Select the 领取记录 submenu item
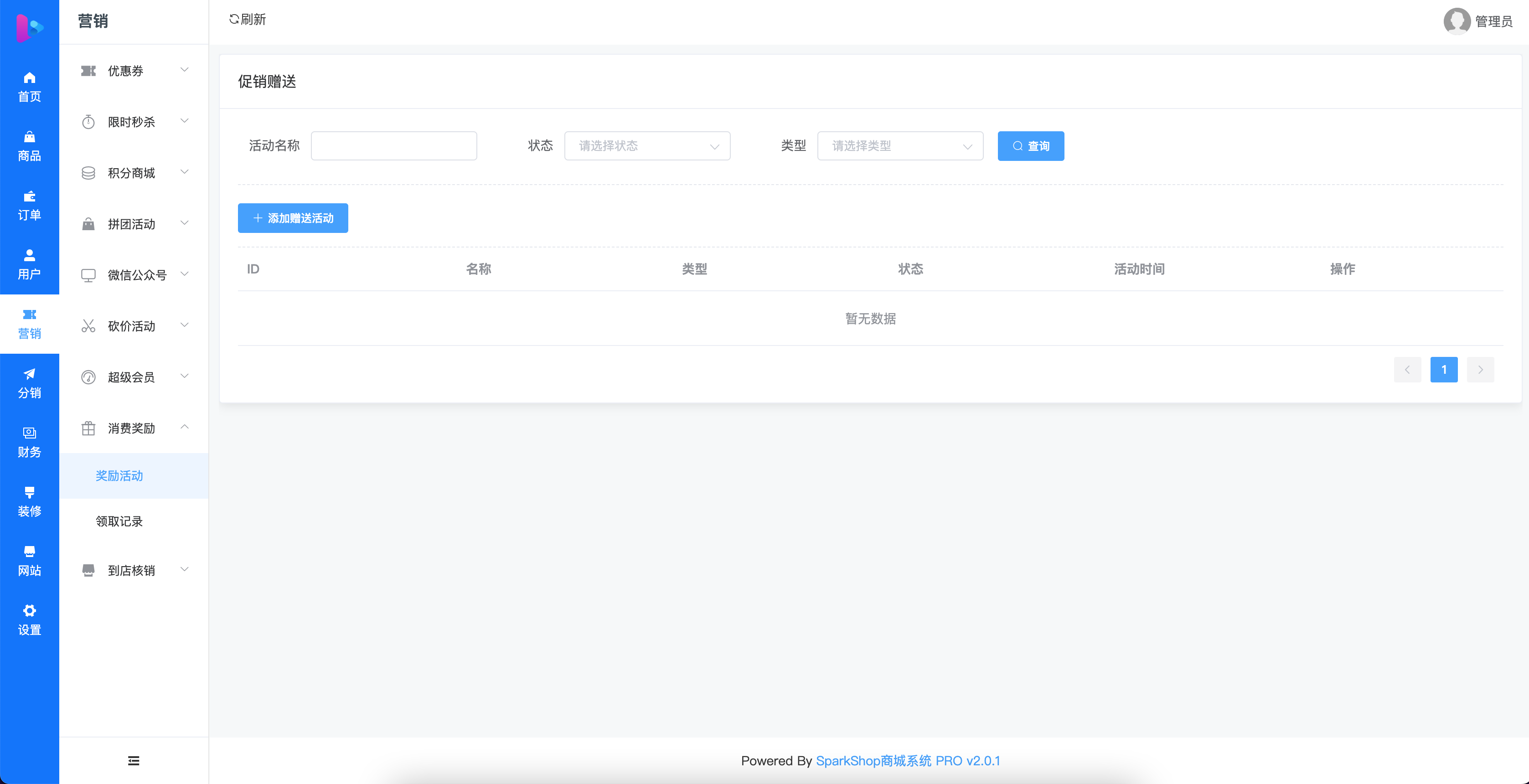 [x=134, y=521]
